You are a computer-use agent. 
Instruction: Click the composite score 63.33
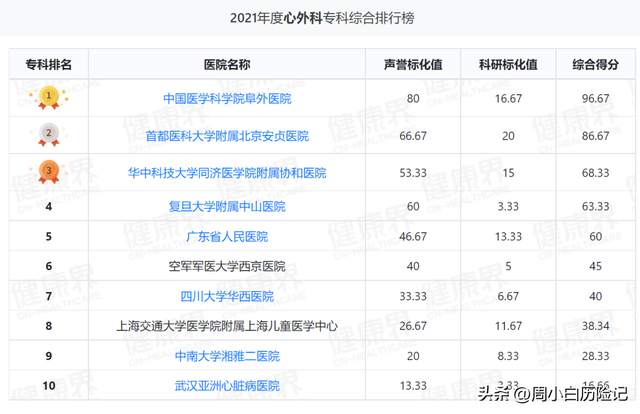pyautogui.click(x=596, y=207)
